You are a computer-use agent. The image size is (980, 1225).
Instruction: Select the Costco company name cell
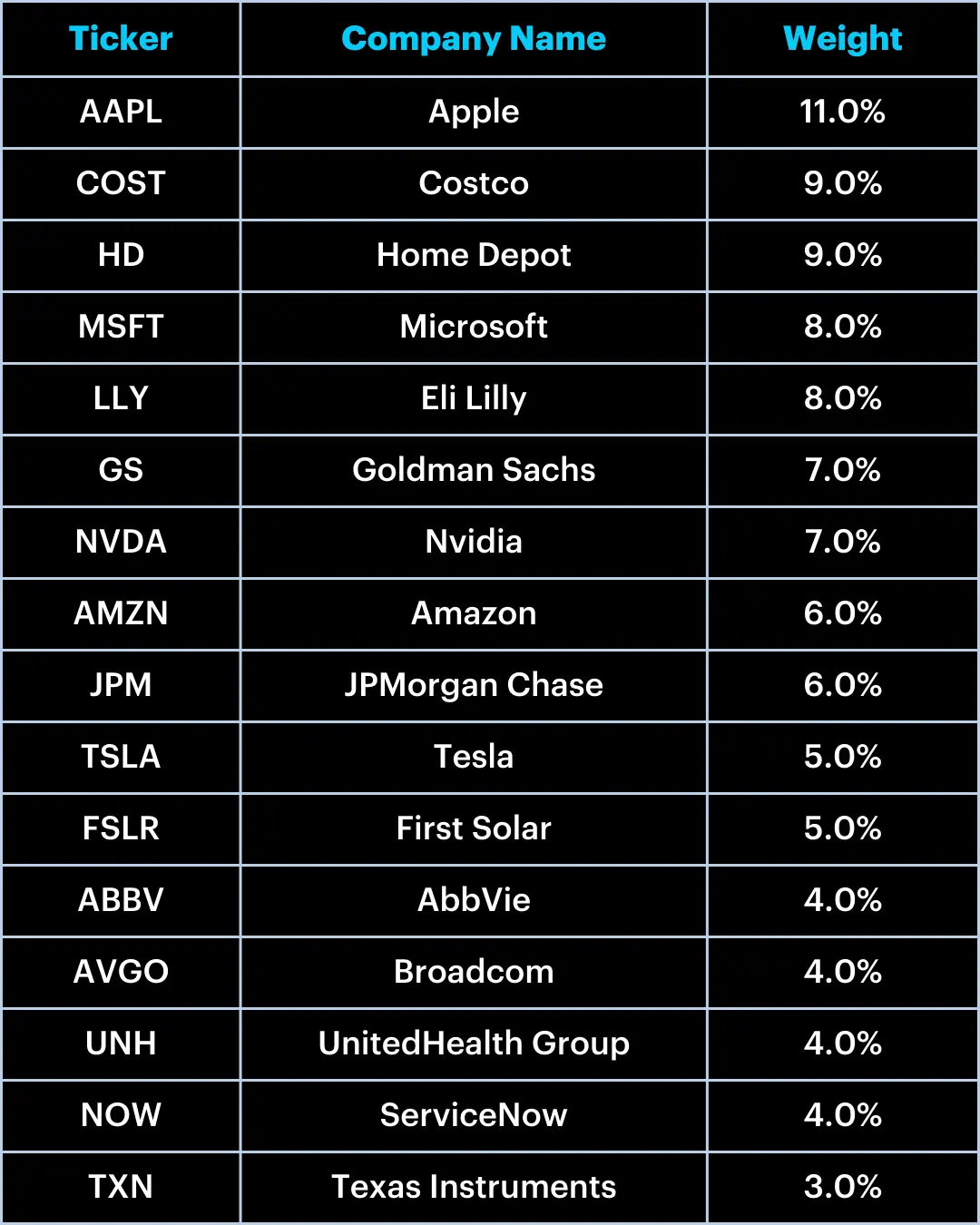click(x=473, y=183)
